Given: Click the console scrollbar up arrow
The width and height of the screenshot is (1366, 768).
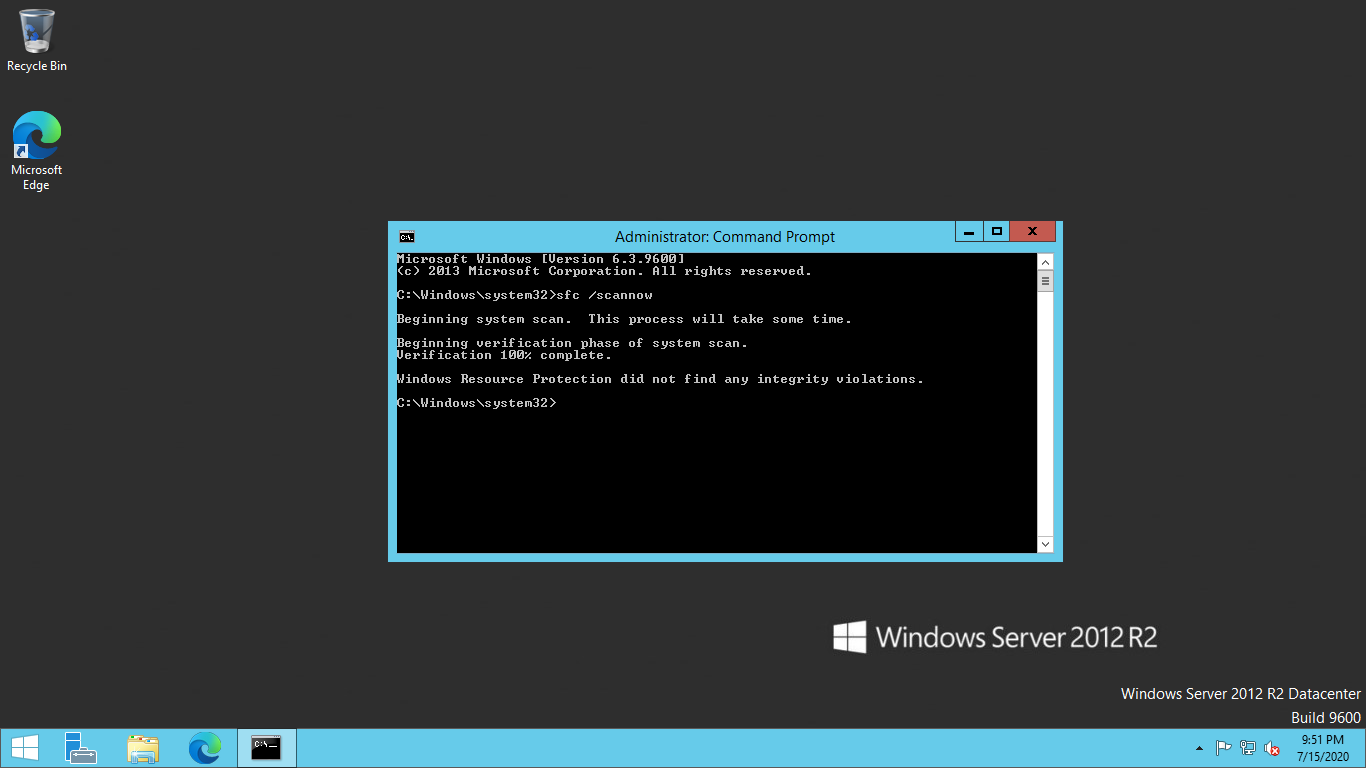Looking at the screenshot, I should (x=1045, y=262).
